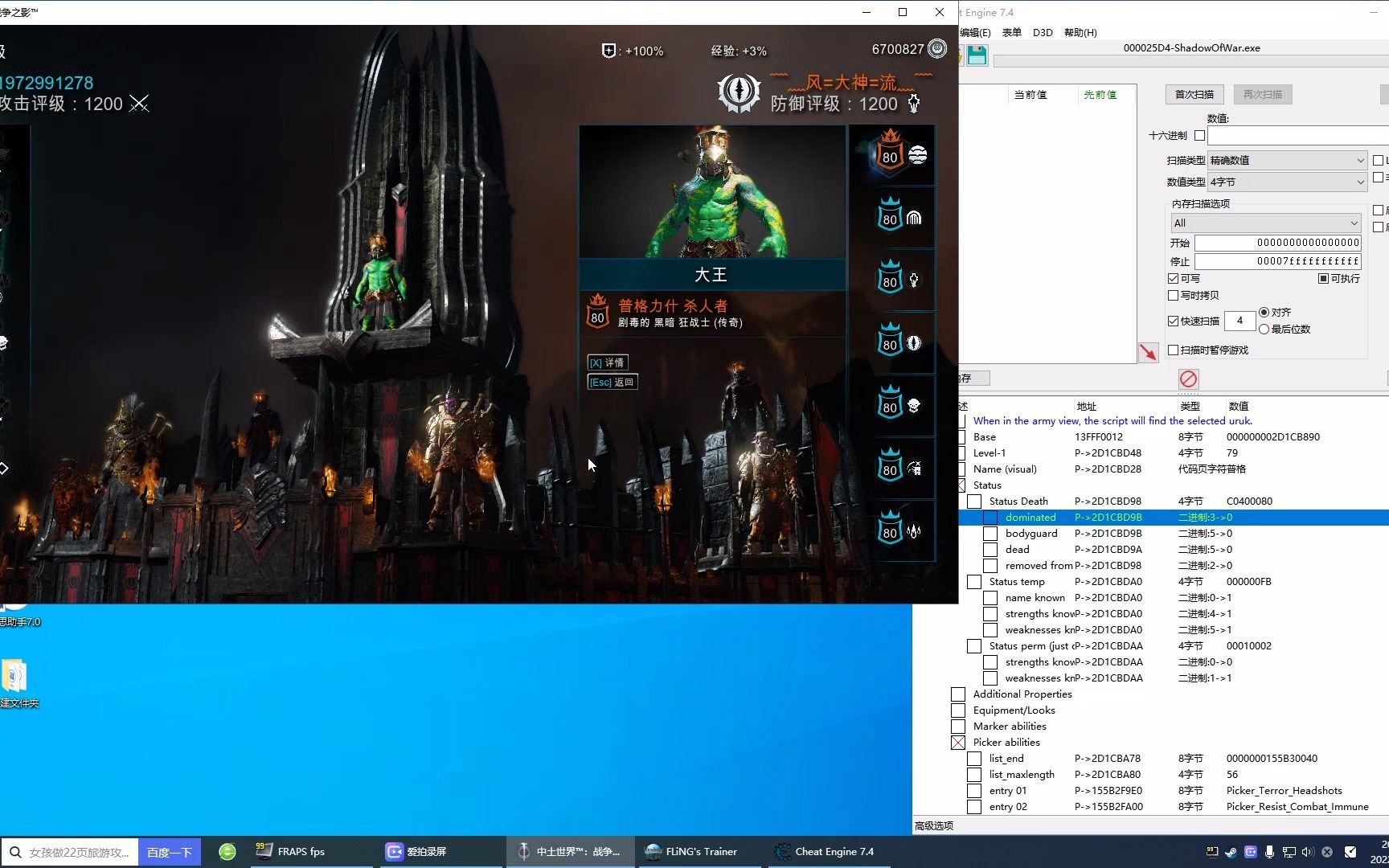Click the volume speaker tray icon
Image resolution: width=1389 pixels, height=868 pixels.
[x=1308, y=852]
